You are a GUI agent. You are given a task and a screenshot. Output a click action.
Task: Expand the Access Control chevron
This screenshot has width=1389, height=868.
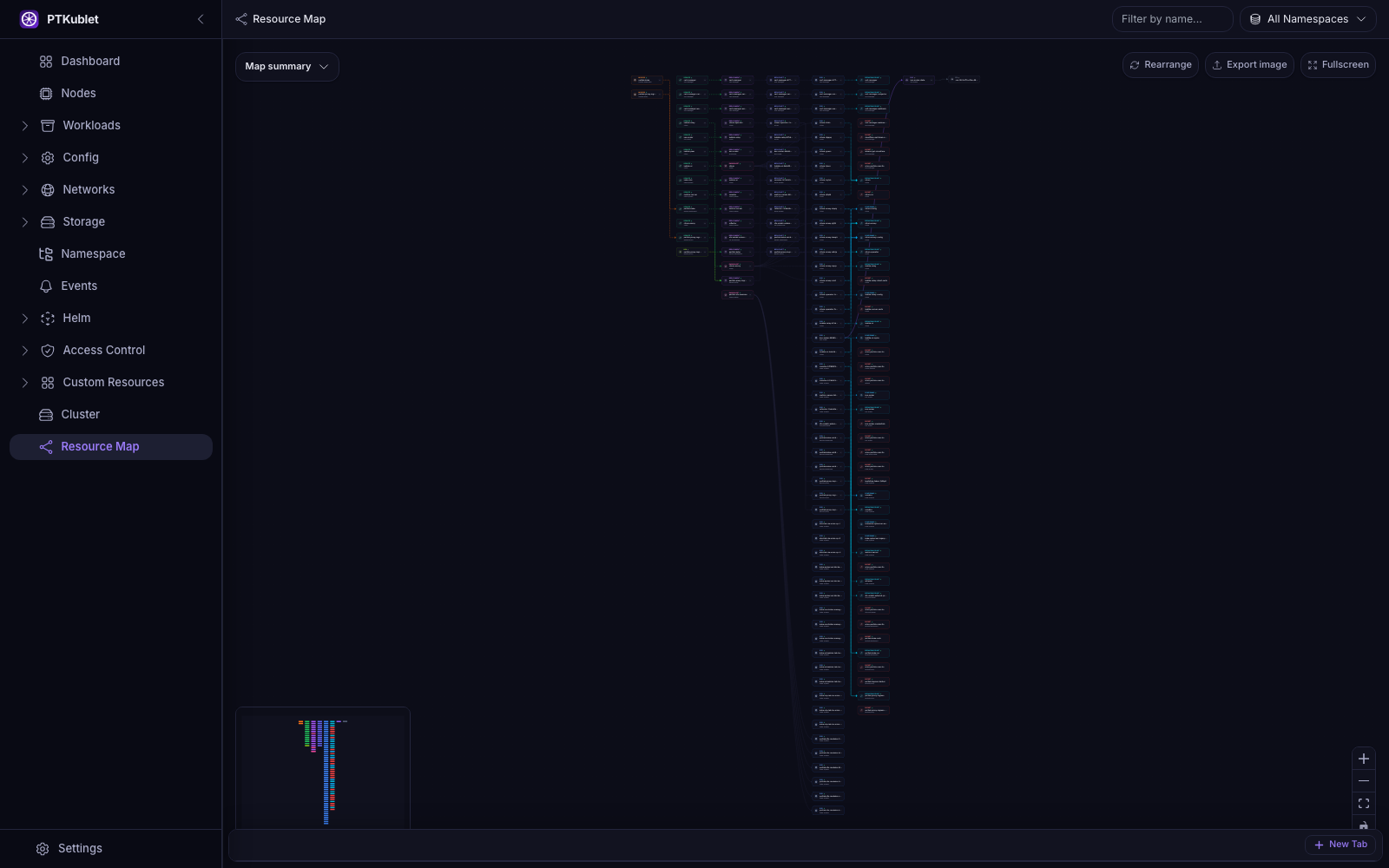25,351
